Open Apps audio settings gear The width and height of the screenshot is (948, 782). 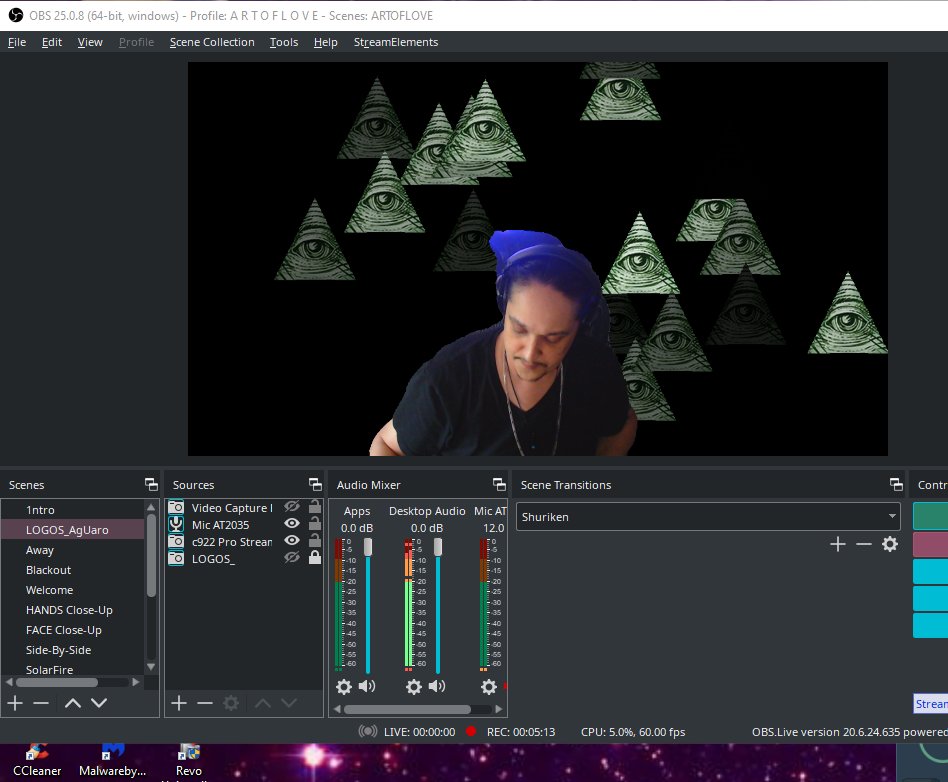pyautogui.click(x=343, y=686)
